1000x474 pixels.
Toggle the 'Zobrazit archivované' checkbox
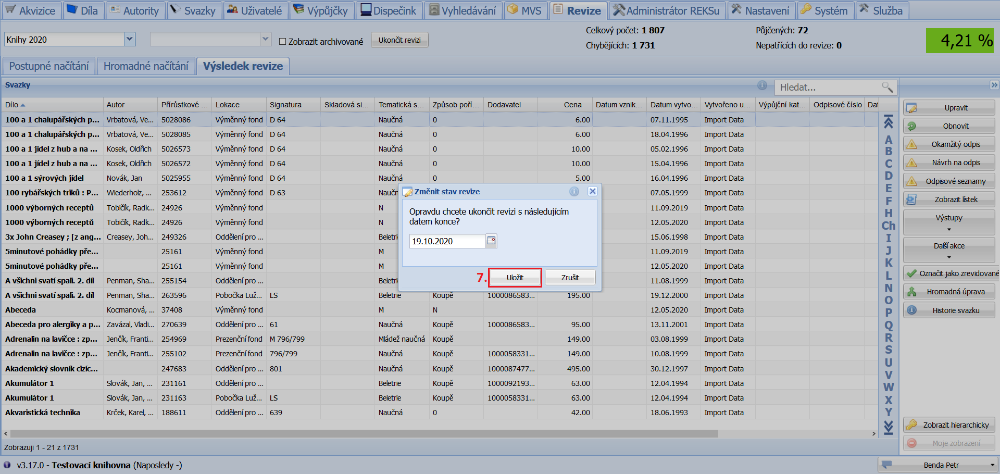[281, 40]
